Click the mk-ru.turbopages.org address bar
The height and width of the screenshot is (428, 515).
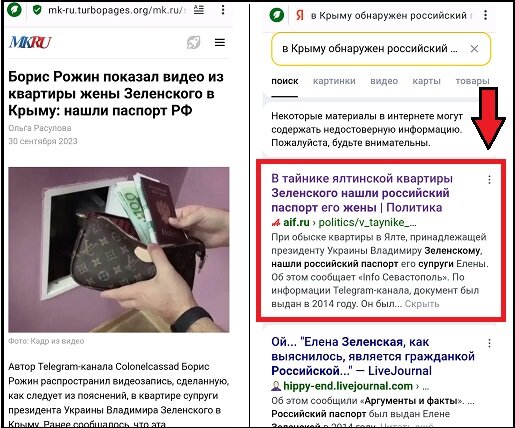115,10
